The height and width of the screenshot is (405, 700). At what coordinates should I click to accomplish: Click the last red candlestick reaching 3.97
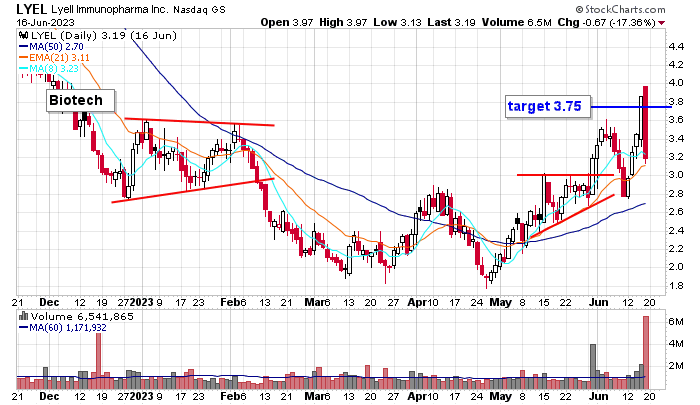click(646, 123)
